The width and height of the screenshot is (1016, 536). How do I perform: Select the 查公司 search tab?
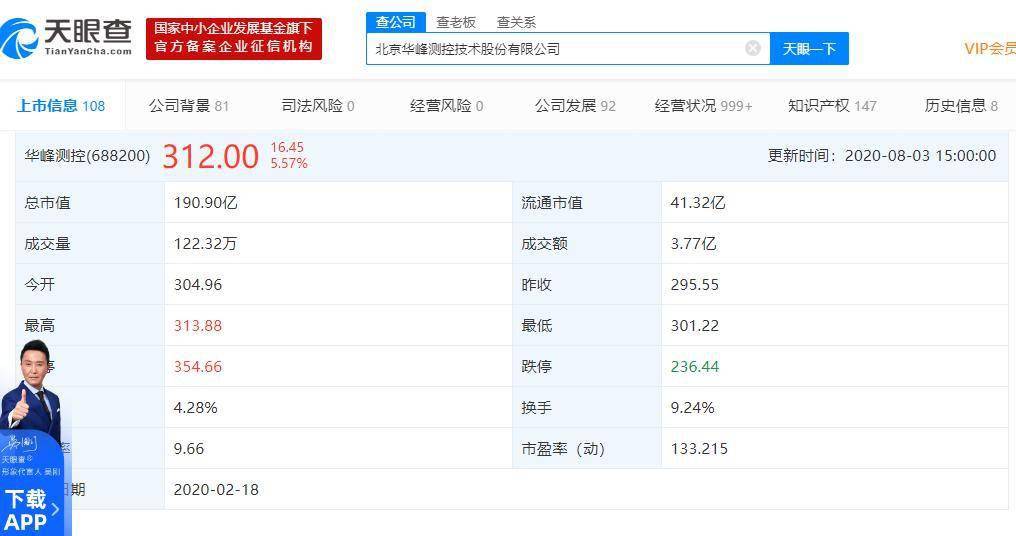pyautogui.click(x=395, y=22)
